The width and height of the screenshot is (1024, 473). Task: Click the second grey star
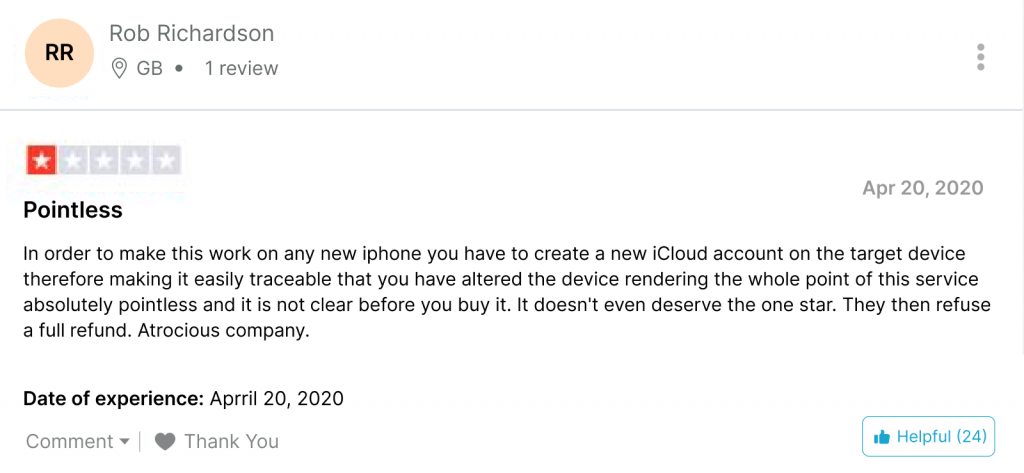click(x=72, y=160)
